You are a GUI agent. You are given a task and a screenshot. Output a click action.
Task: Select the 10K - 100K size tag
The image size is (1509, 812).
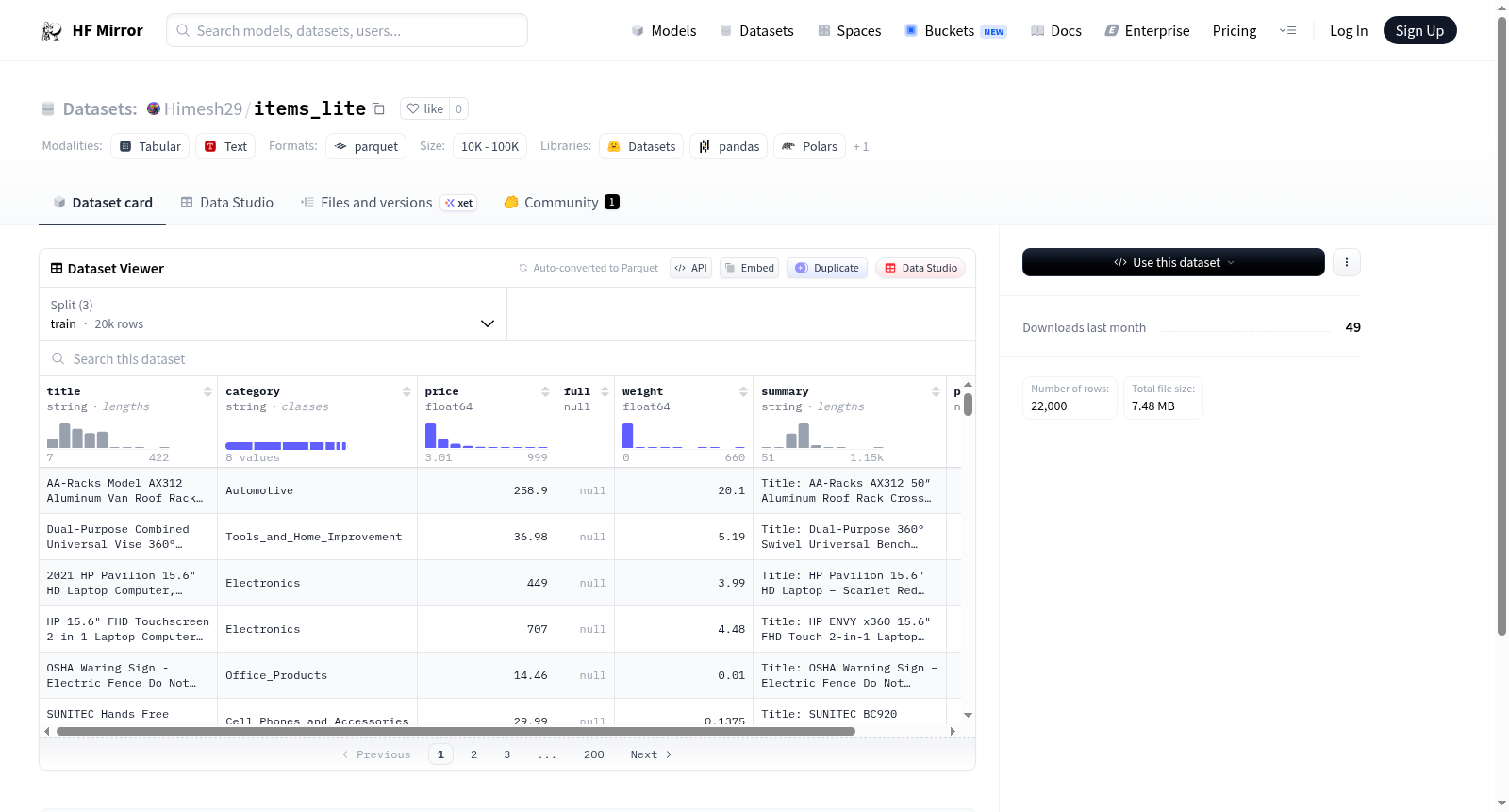tap(489, 146)
